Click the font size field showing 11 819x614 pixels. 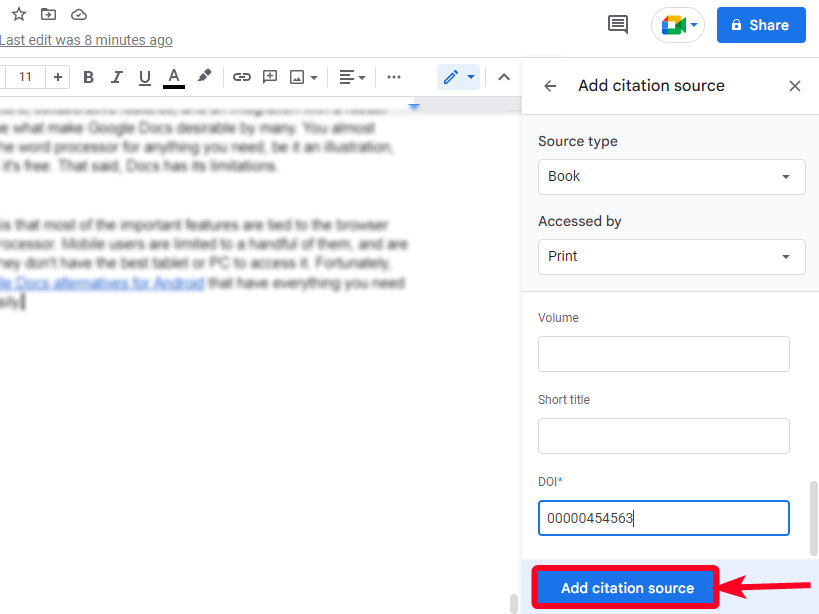(x=25, y=77)
